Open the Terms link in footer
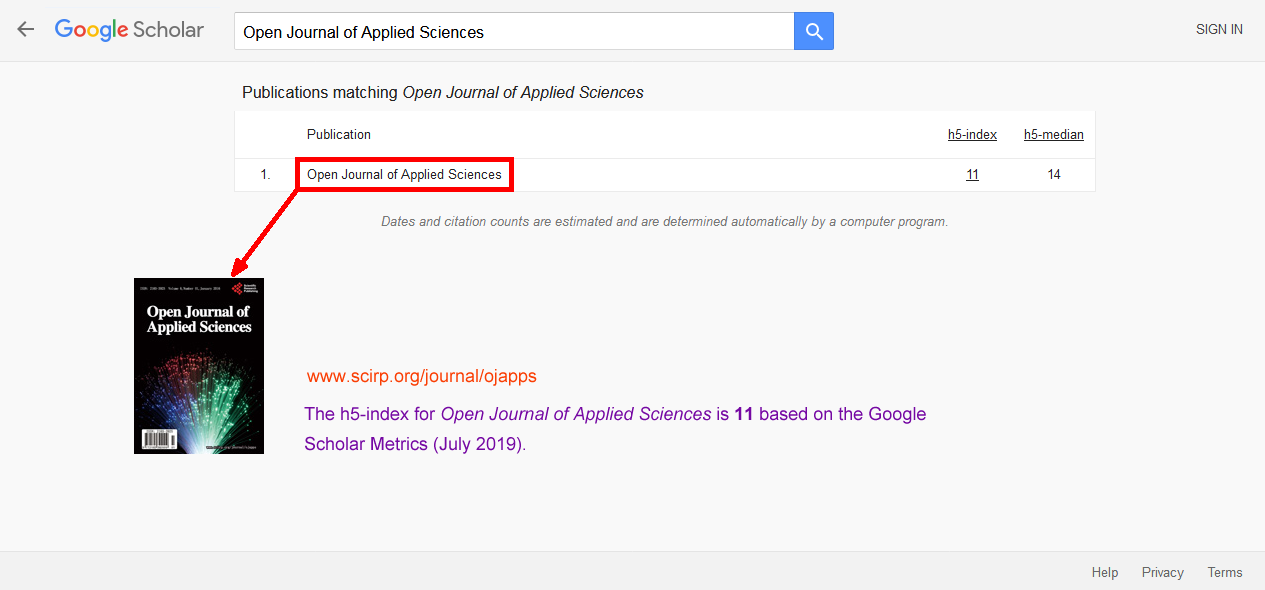Image resolution: width=1265 pixels, height=590 pixels. pos(1225,572)
